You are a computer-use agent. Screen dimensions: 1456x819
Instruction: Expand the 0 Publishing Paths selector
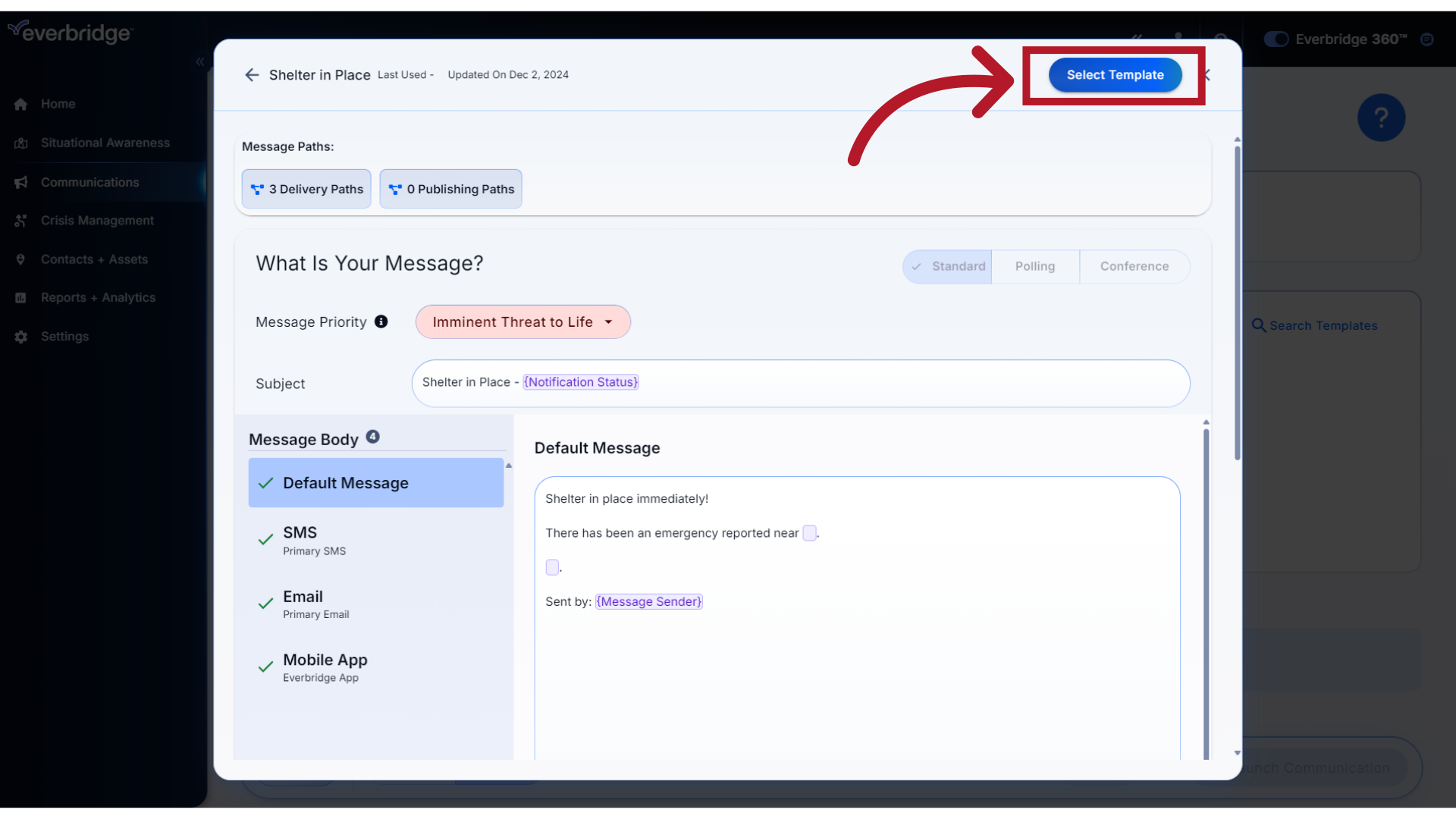click(451, 189)
